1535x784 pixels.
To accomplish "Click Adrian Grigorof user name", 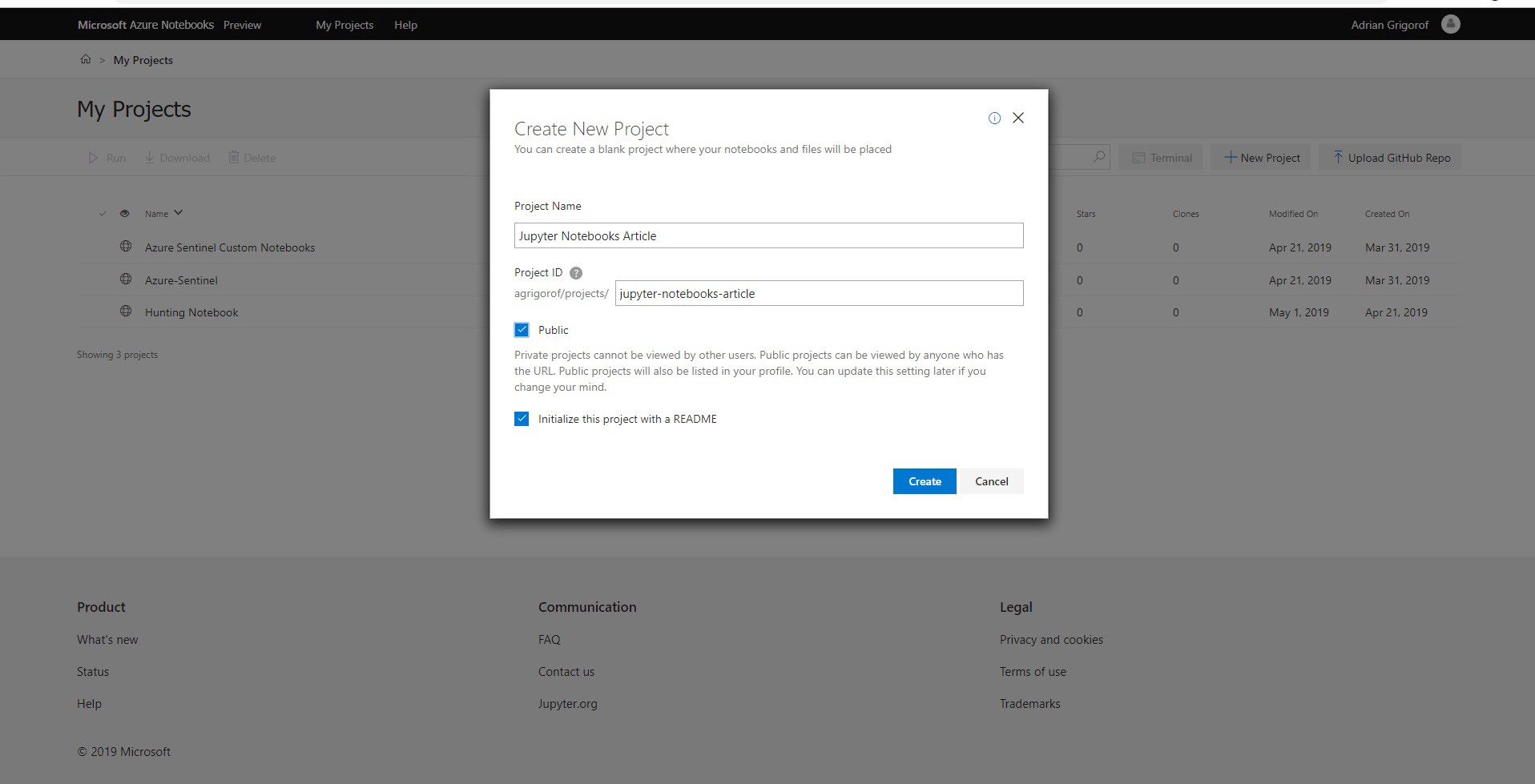I will click(x=1389, y=25).
